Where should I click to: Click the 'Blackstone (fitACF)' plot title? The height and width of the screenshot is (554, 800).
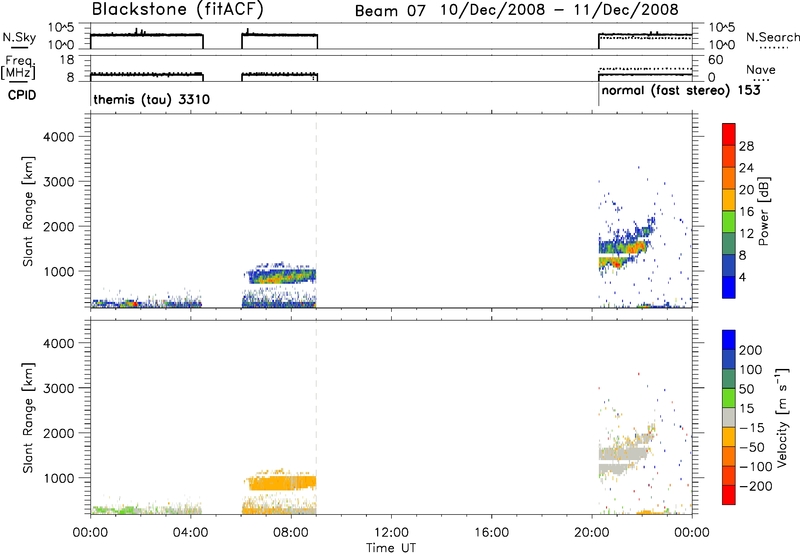tap(178, 9)
